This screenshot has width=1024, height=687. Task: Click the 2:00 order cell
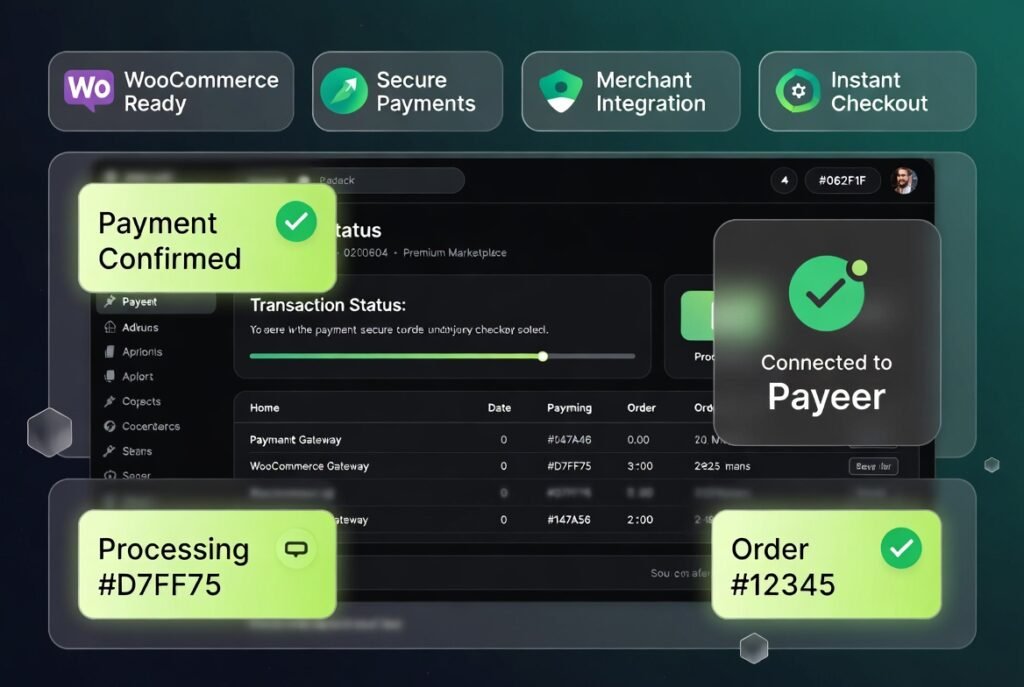[x=640, y=520]
